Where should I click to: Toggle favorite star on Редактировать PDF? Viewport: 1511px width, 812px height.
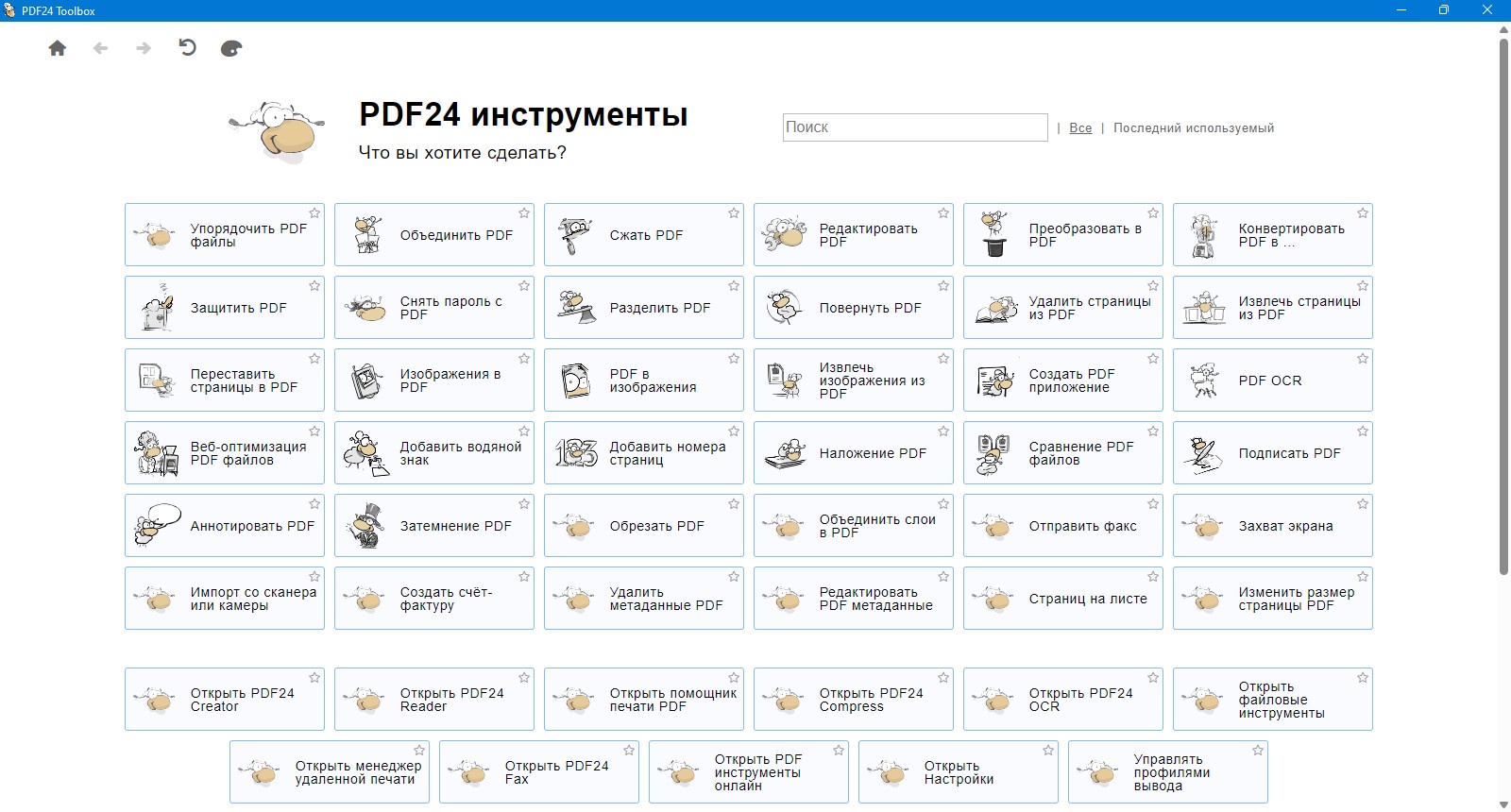click(x=943, y=213)
